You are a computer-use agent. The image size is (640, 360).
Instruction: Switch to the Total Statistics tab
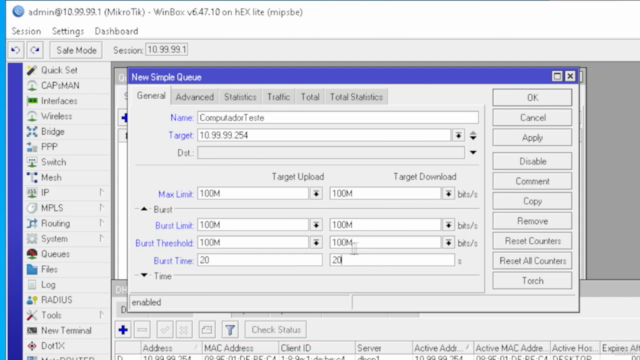point(356,97)
